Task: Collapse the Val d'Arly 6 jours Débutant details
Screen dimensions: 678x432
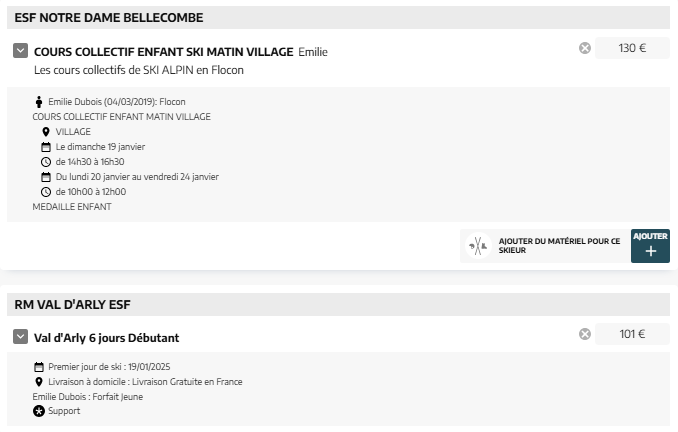Action: 20,336
